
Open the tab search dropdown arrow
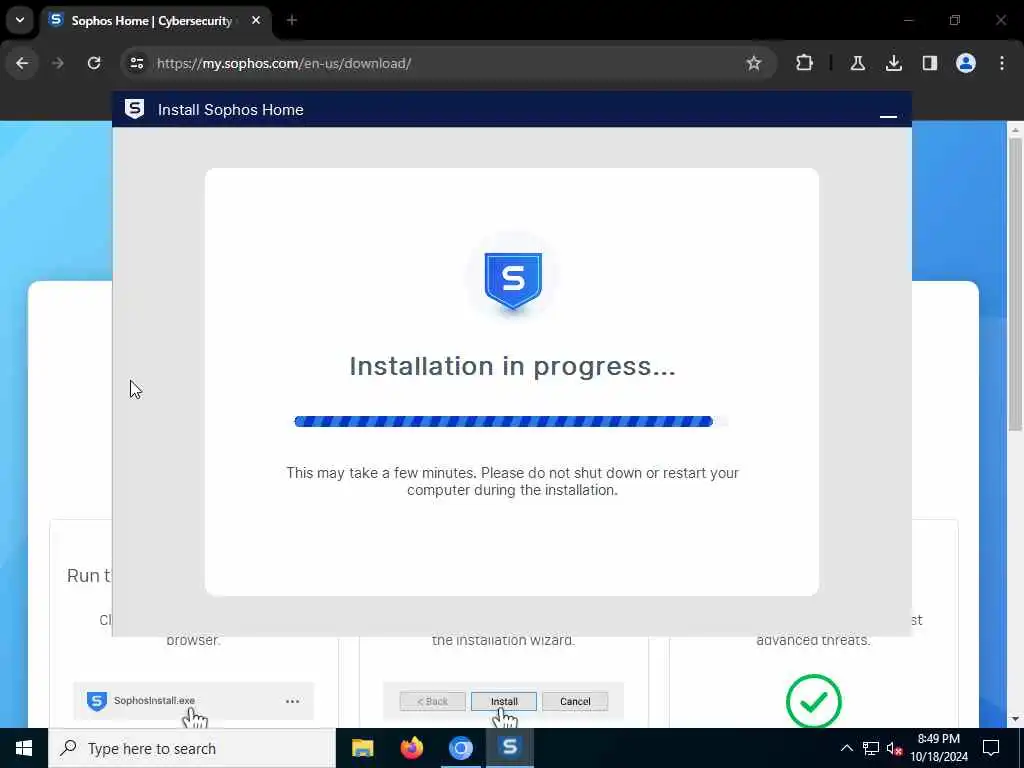tap(20, 20)
